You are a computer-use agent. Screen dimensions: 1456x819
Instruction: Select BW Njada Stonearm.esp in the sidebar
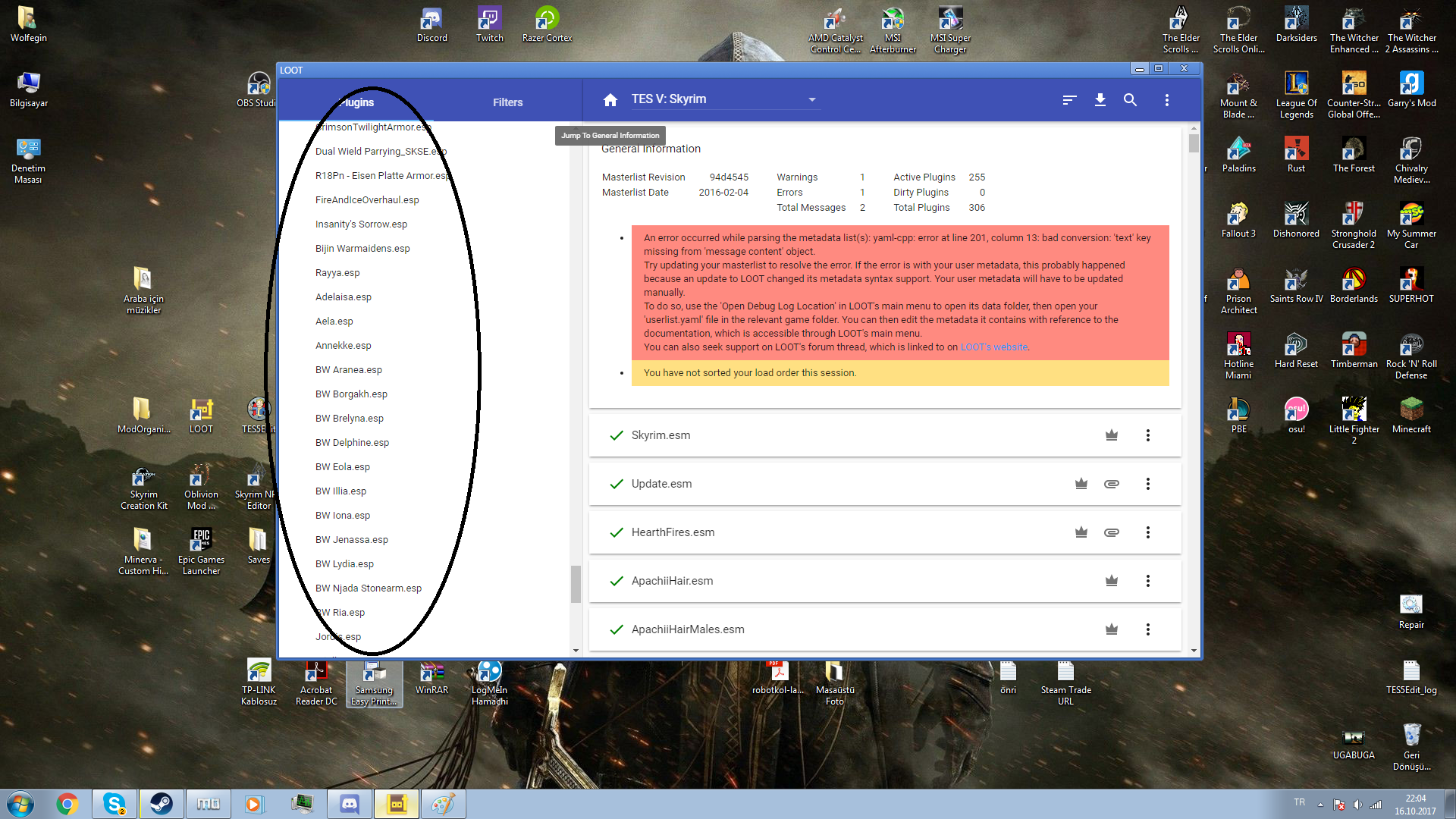pyautogui.click(x=369, y=588)
